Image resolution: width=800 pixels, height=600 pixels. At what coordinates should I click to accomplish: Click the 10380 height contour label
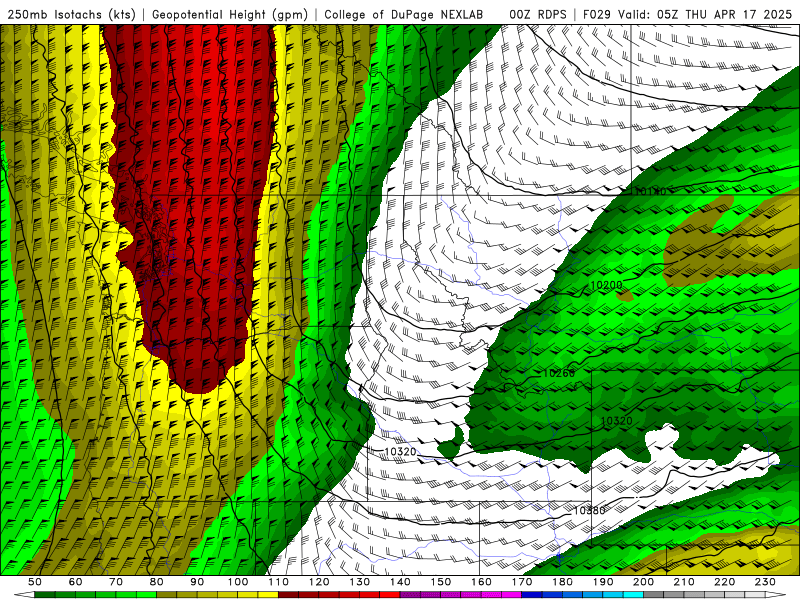click(589, 510)
